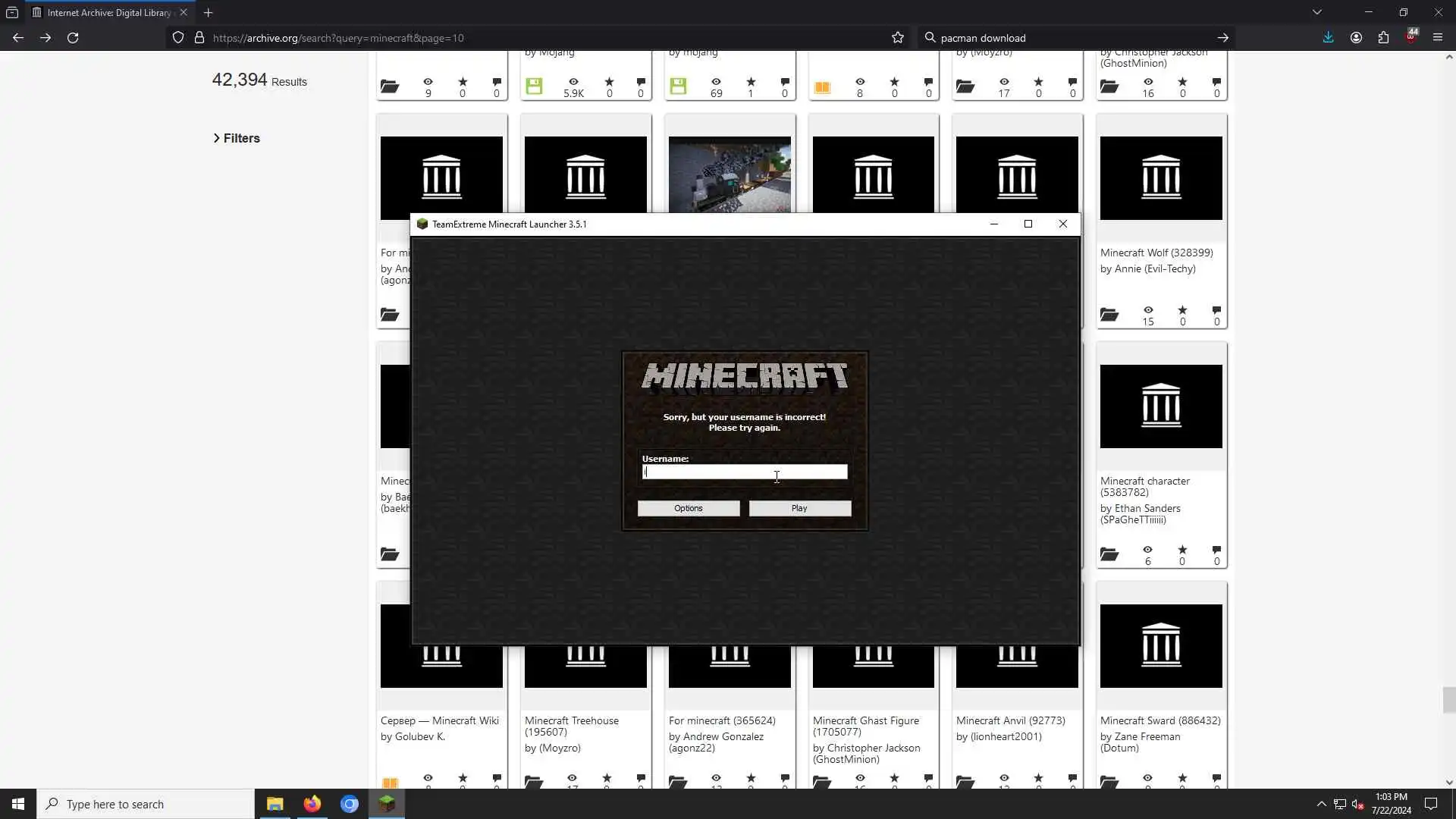
Task: Open the list all tabs dropdown arrow
Action: [1316, 12]
